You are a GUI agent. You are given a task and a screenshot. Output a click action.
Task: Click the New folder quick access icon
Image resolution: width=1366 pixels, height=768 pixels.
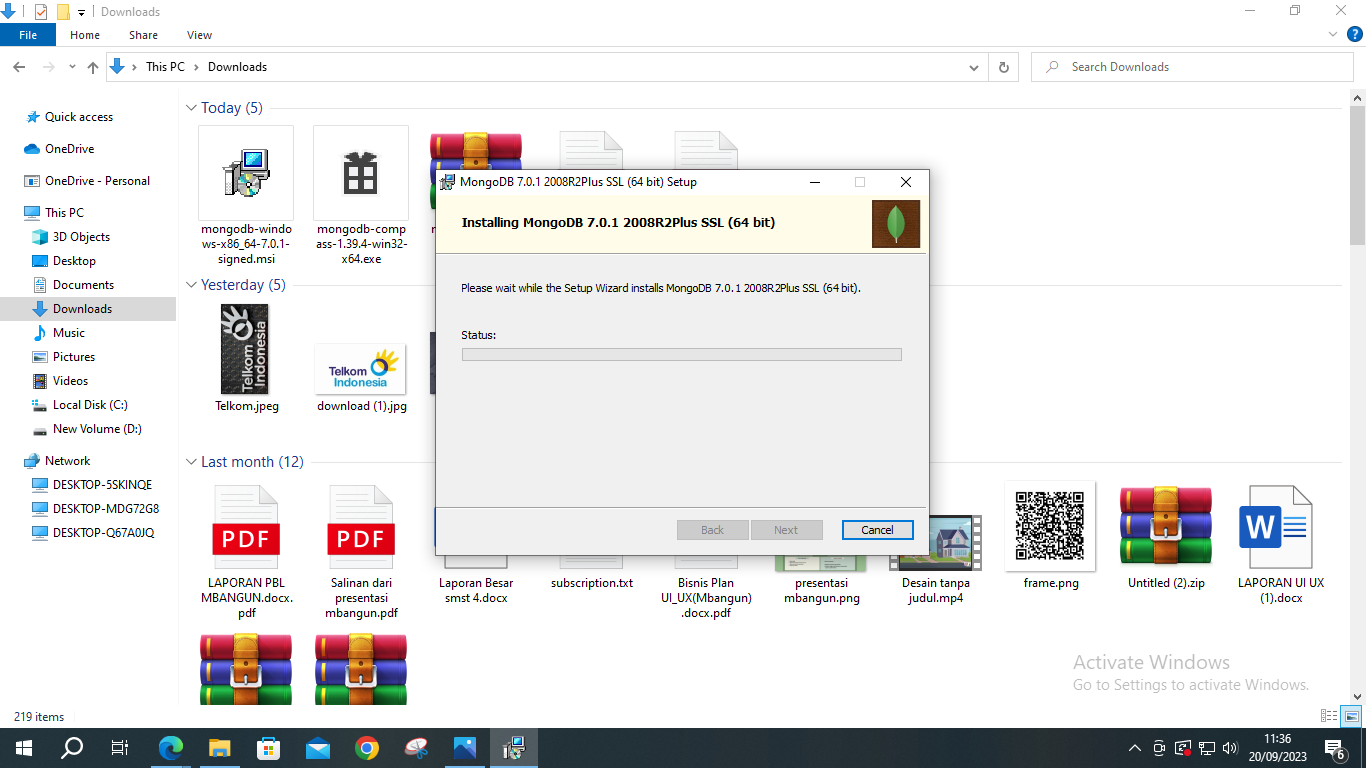coord(63,12)
